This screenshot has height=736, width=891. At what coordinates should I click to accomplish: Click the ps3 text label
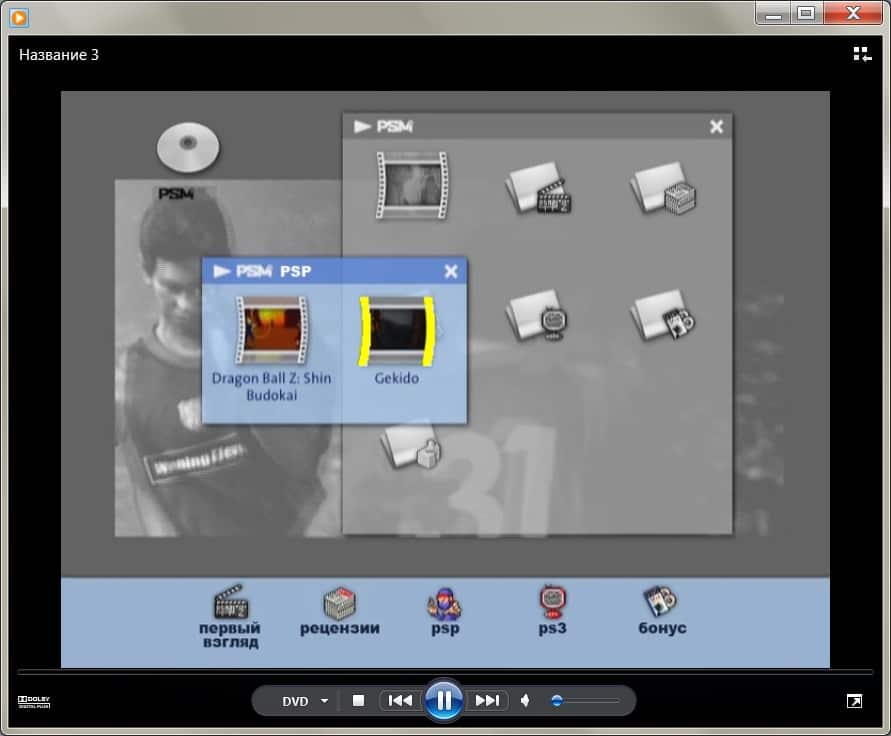click(552, 629)
